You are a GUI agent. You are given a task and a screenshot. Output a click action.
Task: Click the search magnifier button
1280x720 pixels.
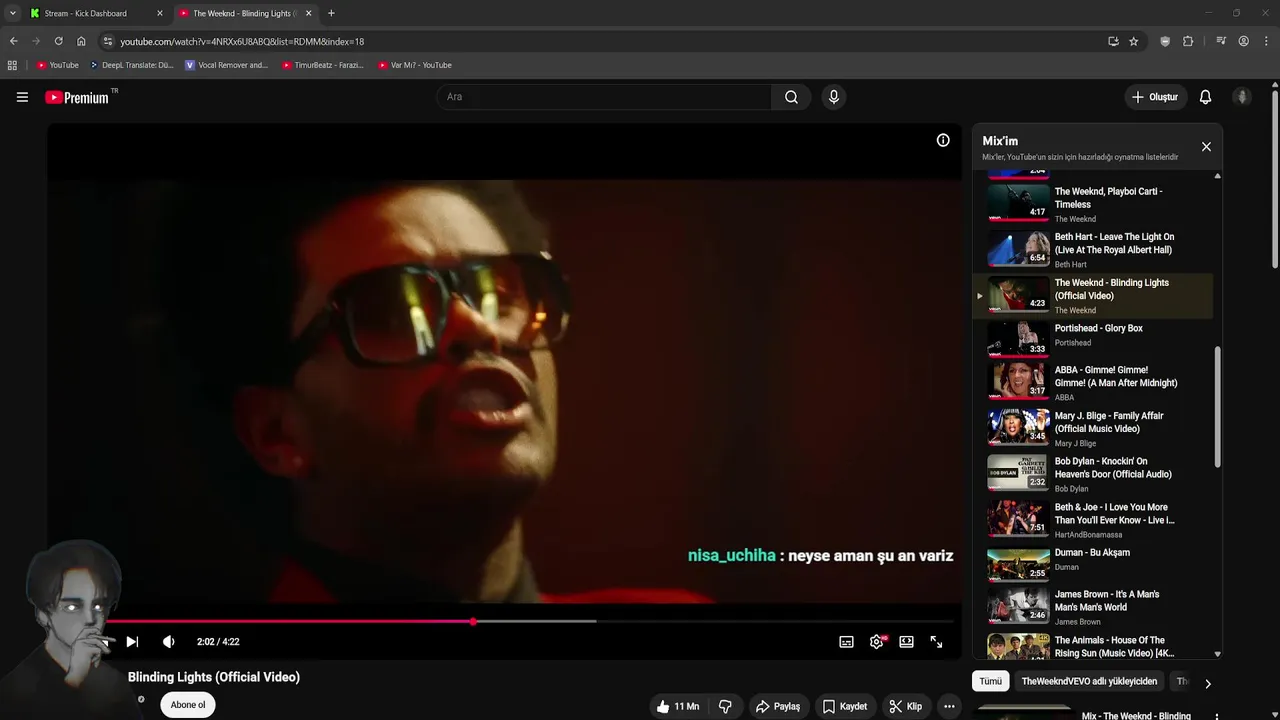(791, 97)
